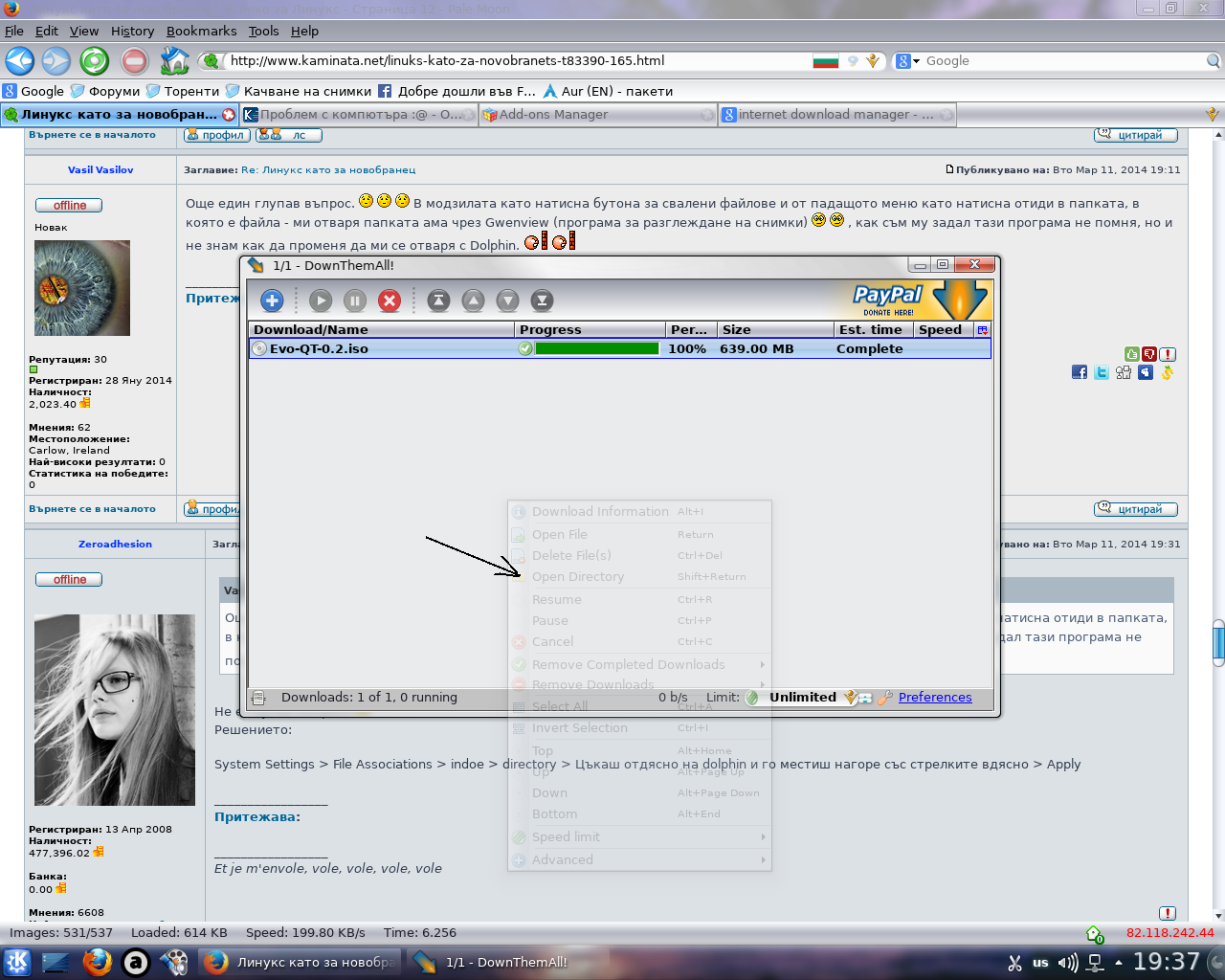This screenshot has height=980, width=1225.
Task: Click the browser Forward arrow button
Action: click(x=56, y=60)
